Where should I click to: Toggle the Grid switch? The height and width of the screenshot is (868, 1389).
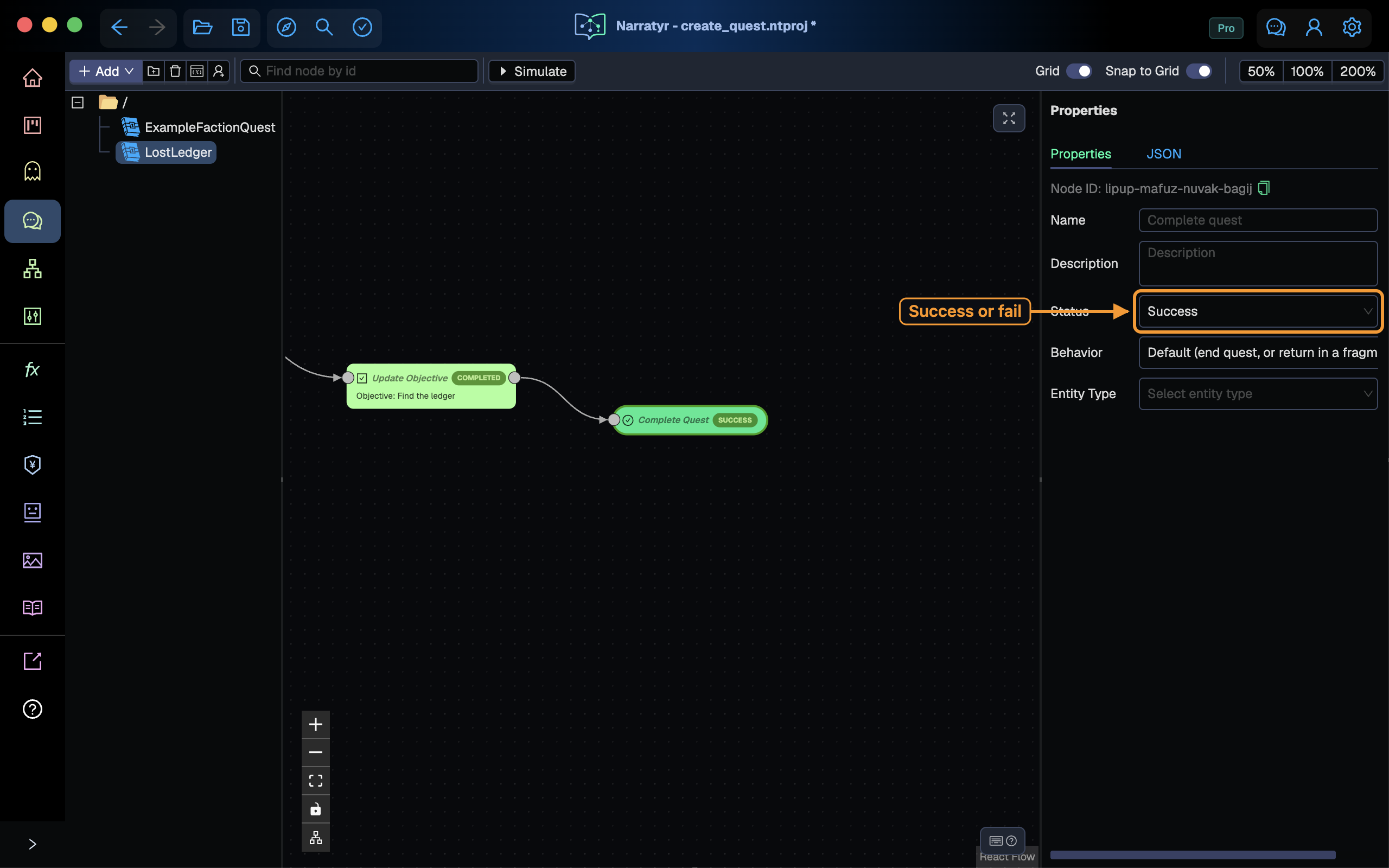(x=1079, y=71)
